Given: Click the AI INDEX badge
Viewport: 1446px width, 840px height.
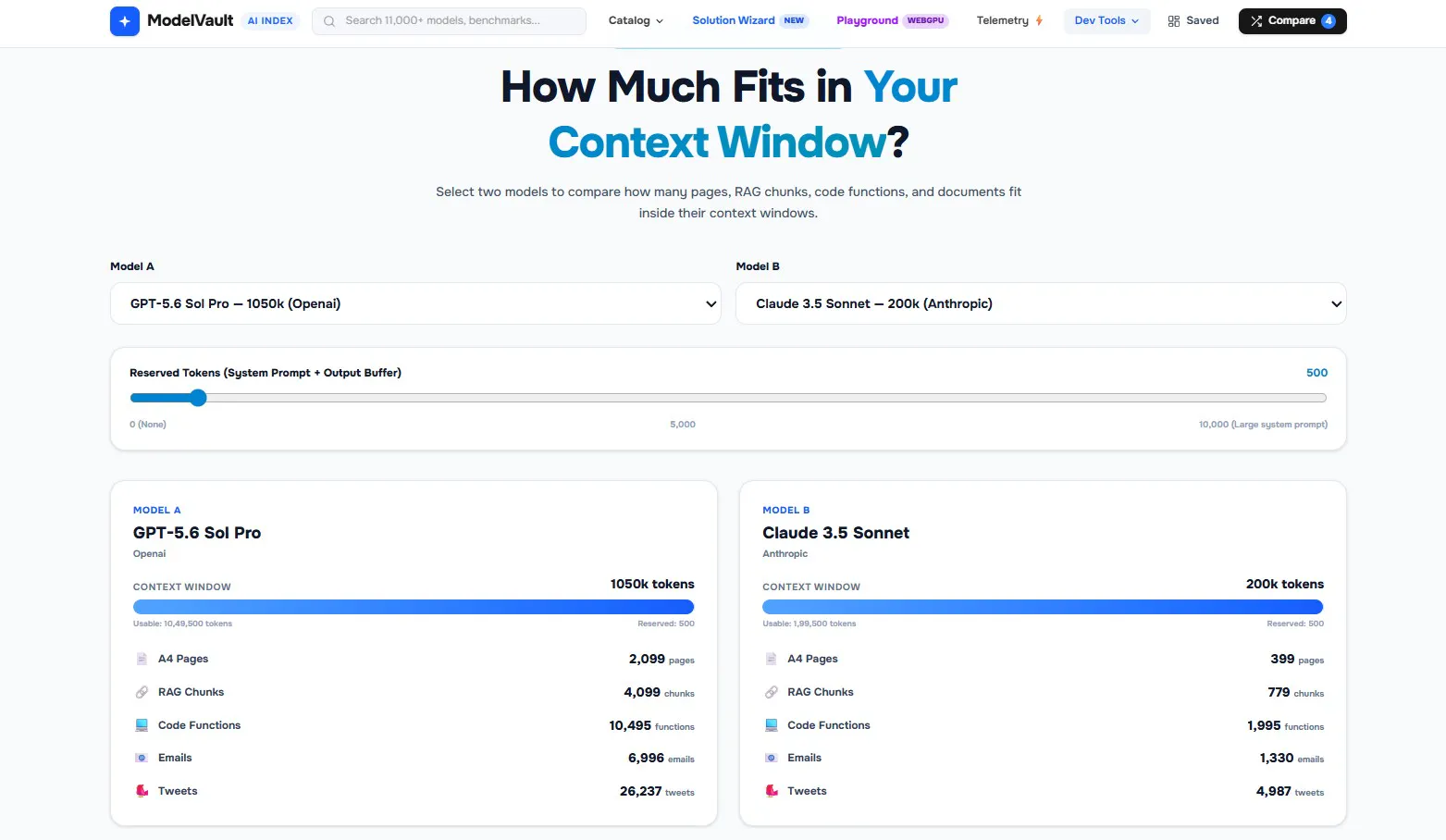Looking at the screenshot, I should pyautogui.click(x=270, y=21).
